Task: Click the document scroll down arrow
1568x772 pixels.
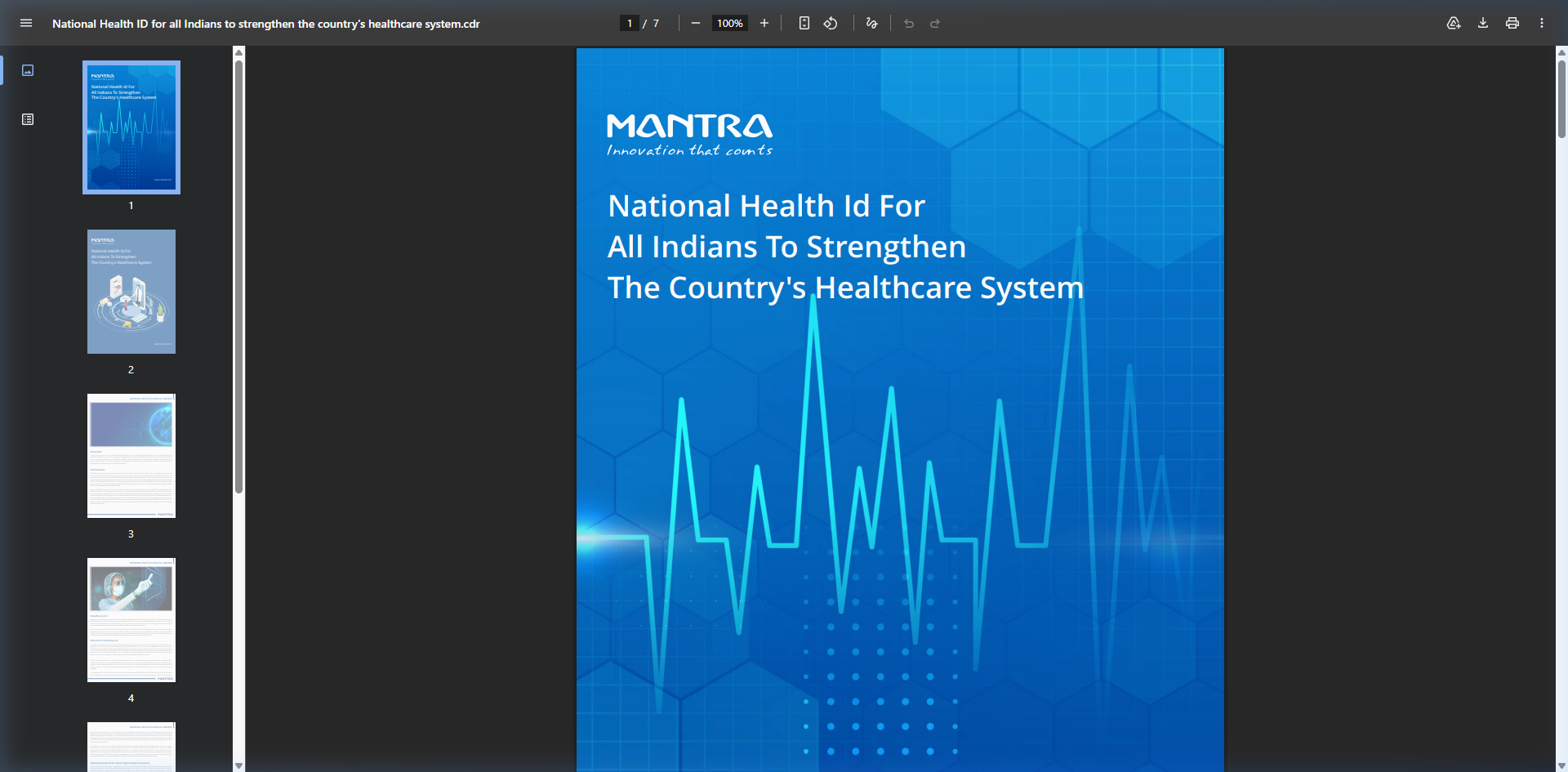Action: tap(1561, 765)
